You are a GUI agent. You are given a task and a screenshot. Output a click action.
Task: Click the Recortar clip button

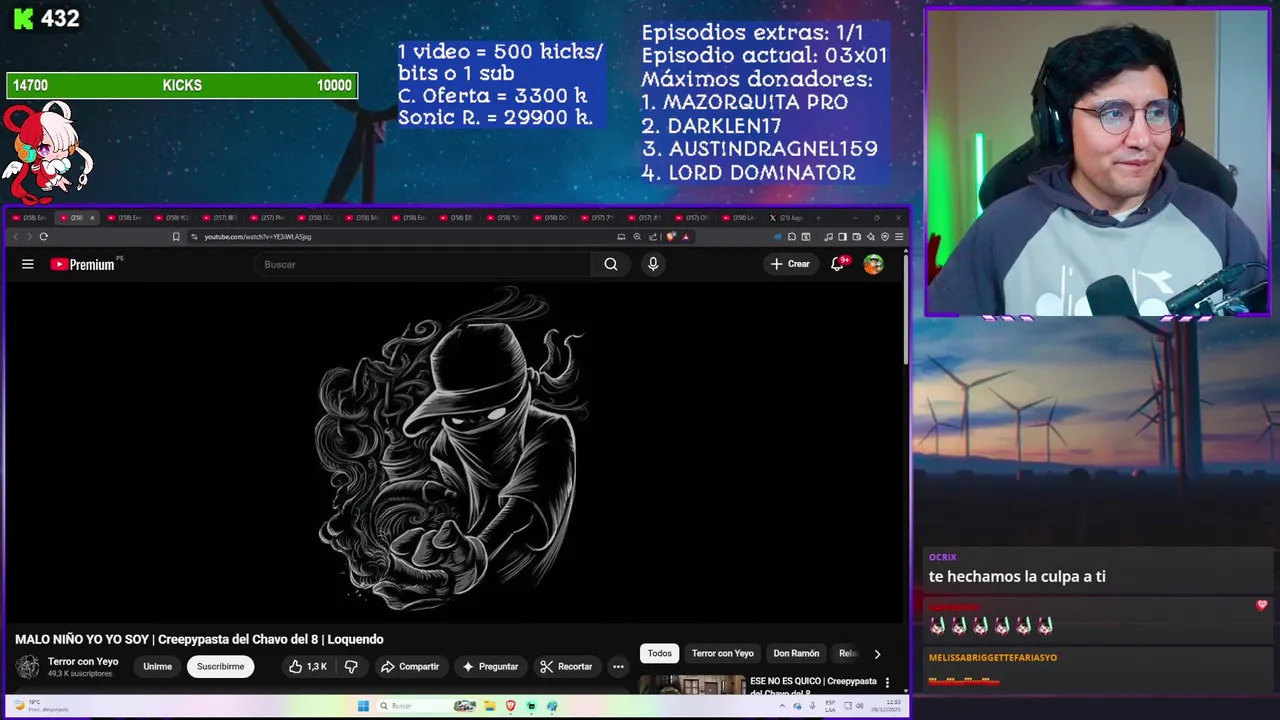point(566,666)
